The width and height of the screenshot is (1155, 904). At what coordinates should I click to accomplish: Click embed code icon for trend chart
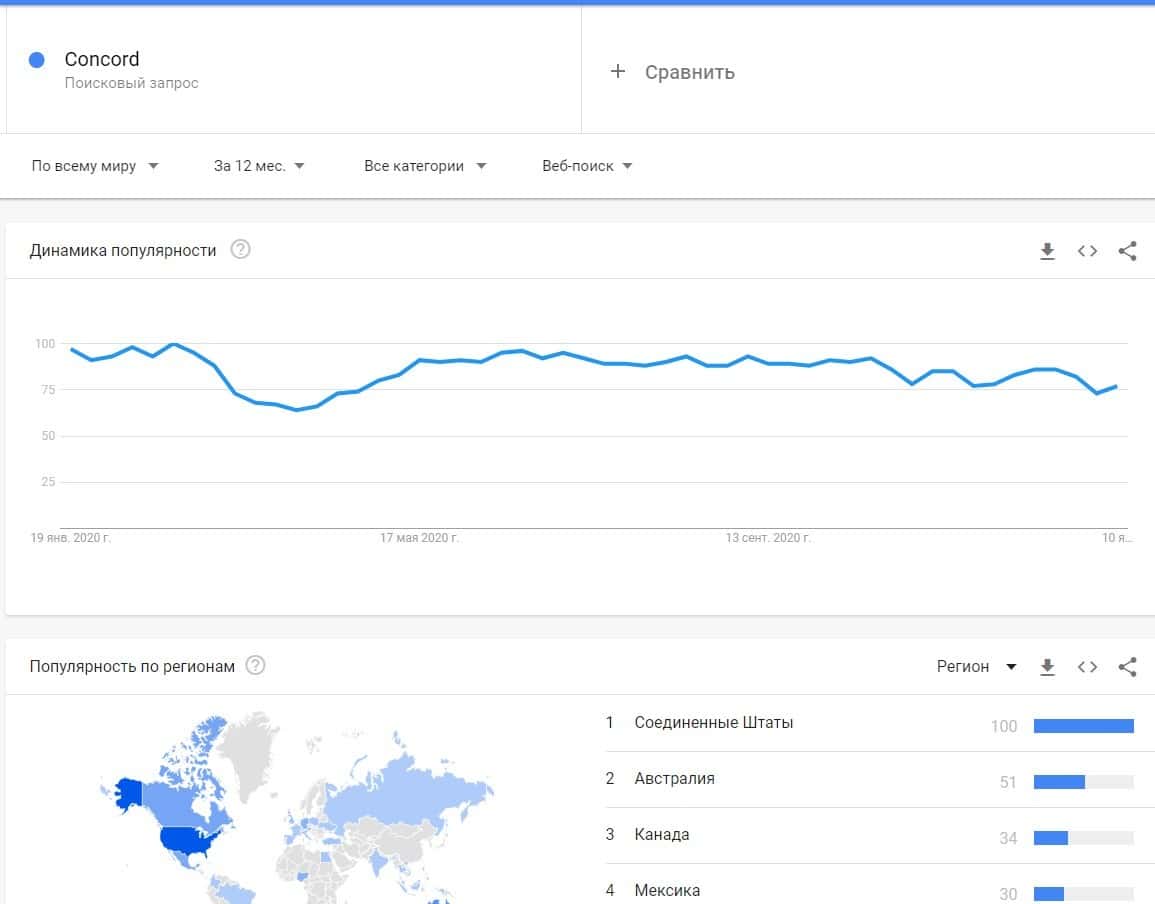(x=1087, y=251)
